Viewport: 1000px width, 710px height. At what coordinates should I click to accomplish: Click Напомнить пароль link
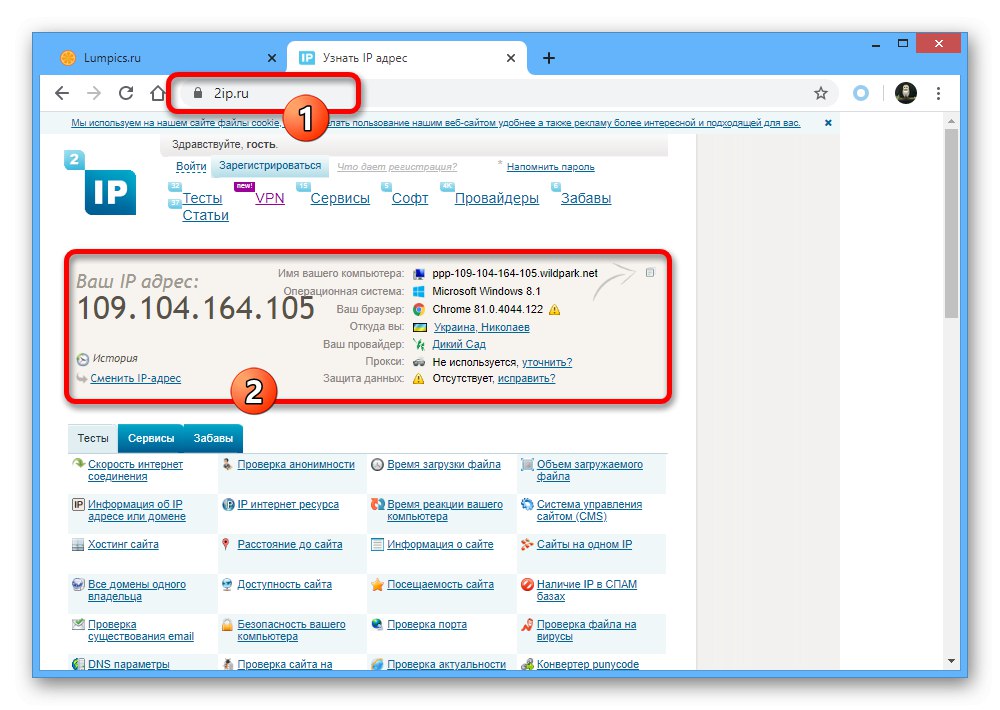[550, 167]
